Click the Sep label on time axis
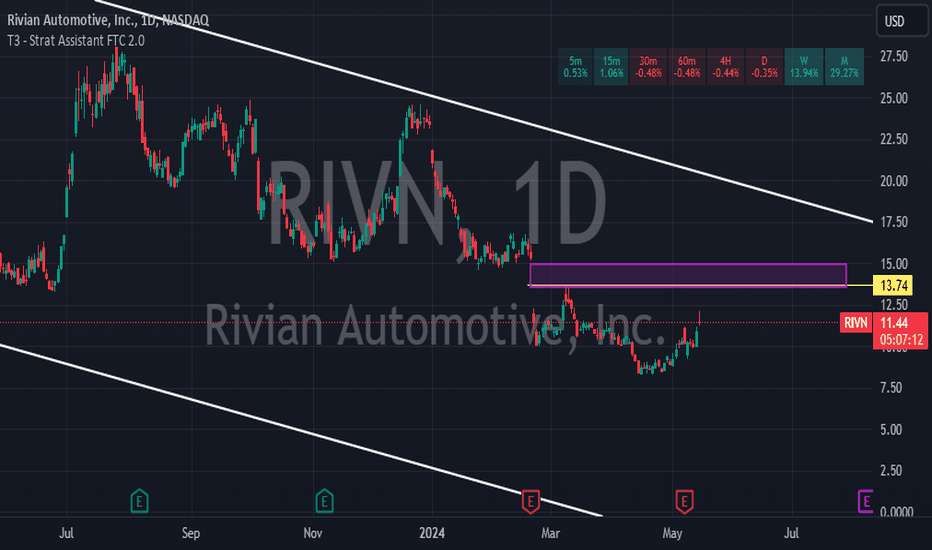This screenshot has width=932, height=550. click(x=190, y=533)
